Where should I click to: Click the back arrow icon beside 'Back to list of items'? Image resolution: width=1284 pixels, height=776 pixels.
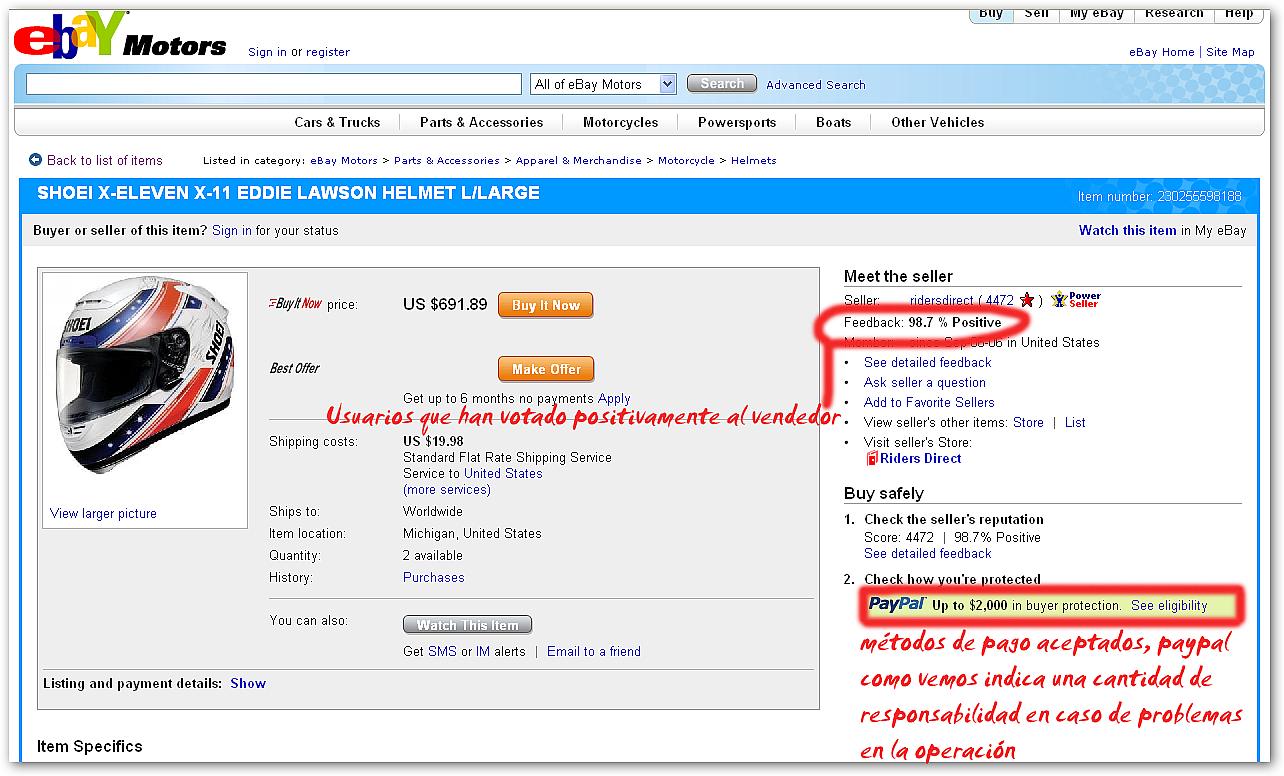pyautogui.click(x=36, y=160)
